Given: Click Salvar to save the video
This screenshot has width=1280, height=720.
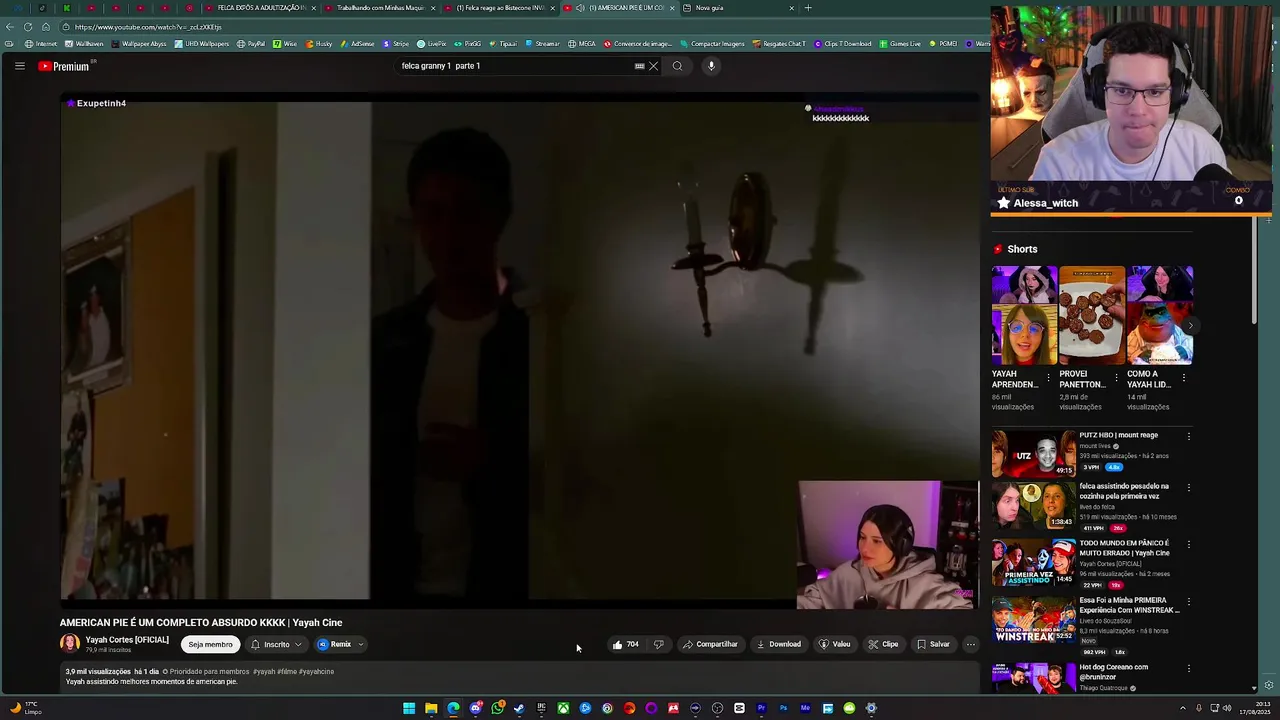Looking at the screenshot, I should (933, 644).
